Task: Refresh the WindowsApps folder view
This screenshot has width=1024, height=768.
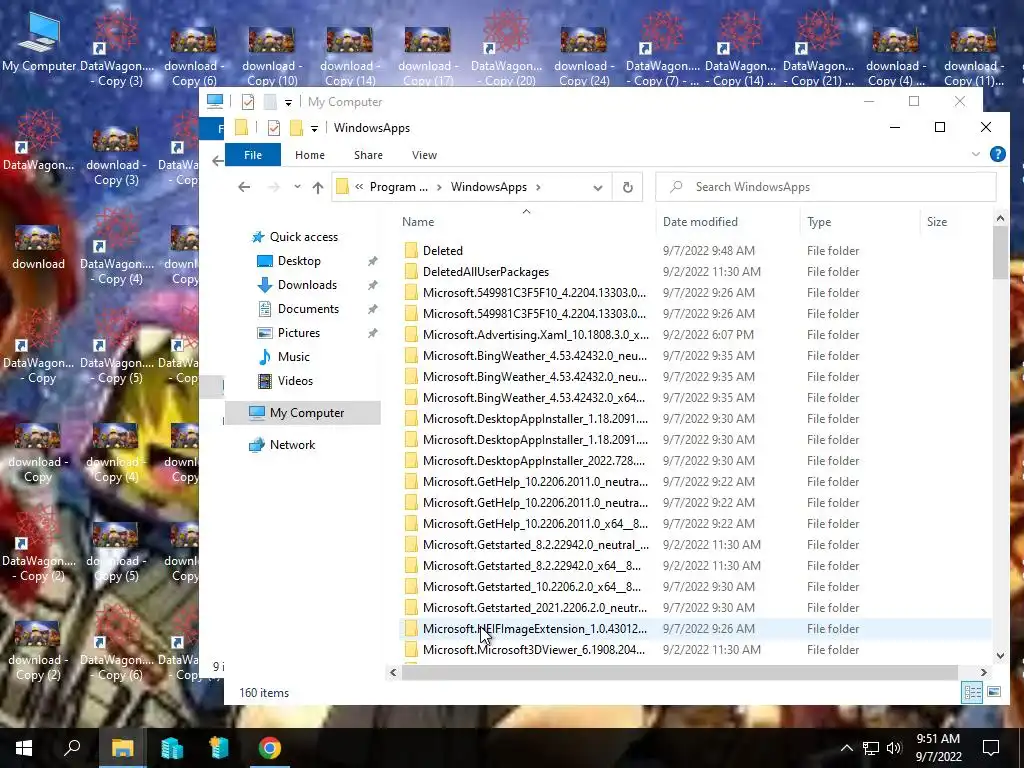Action: click(x=628, y=187)
